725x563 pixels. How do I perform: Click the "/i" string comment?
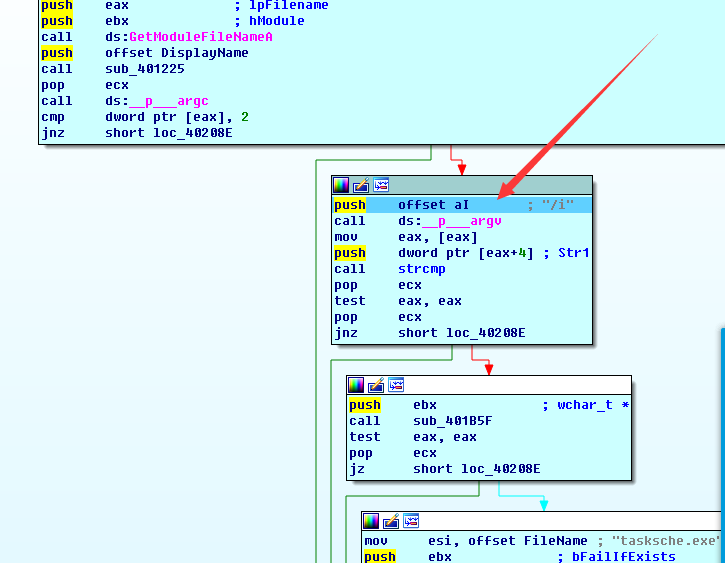point(557,205)
